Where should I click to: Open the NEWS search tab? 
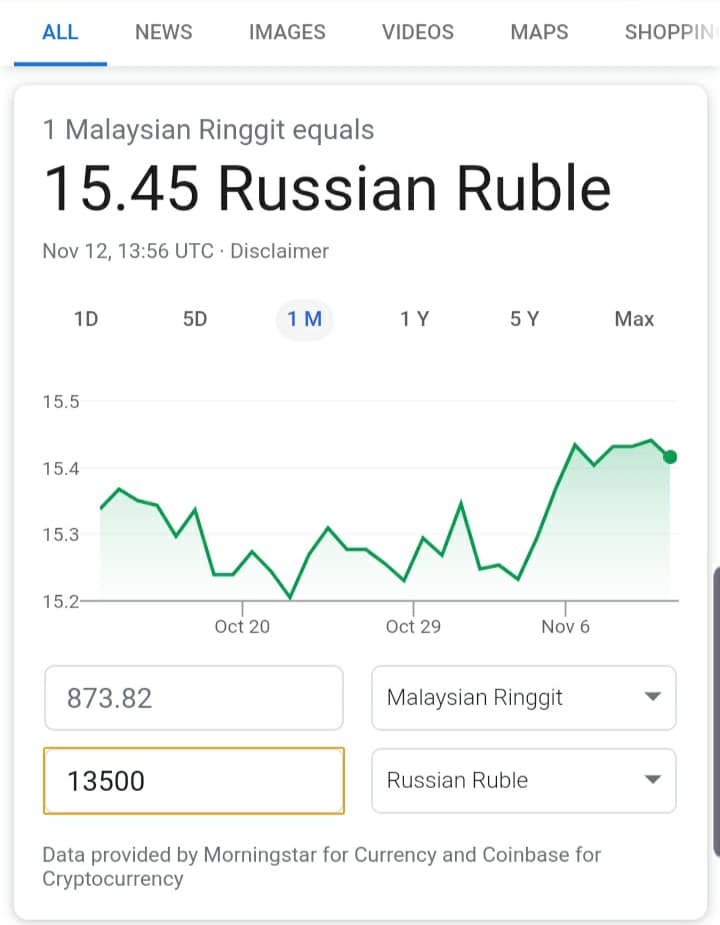[163, 32]
